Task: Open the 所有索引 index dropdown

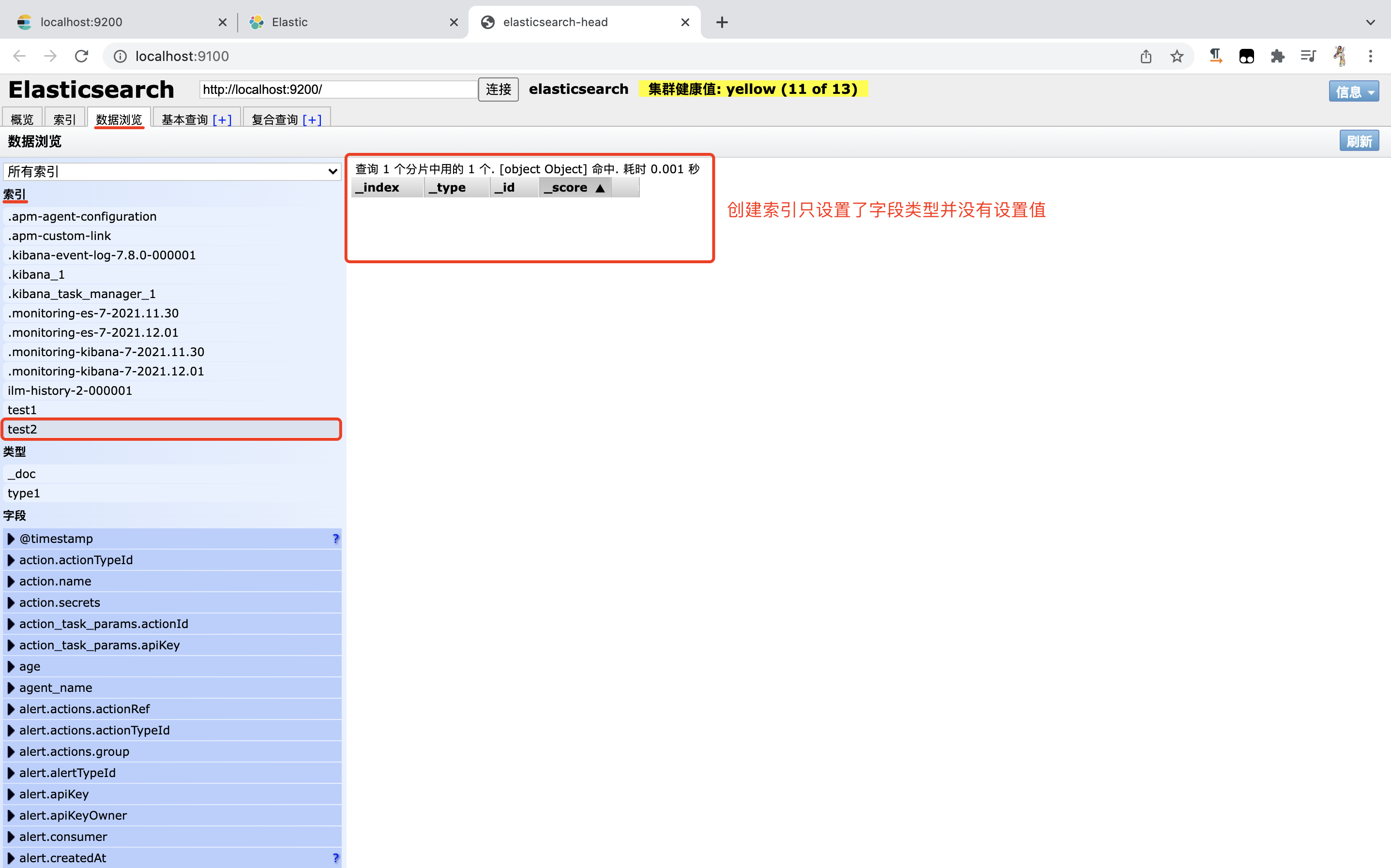Action: (172, 171)
